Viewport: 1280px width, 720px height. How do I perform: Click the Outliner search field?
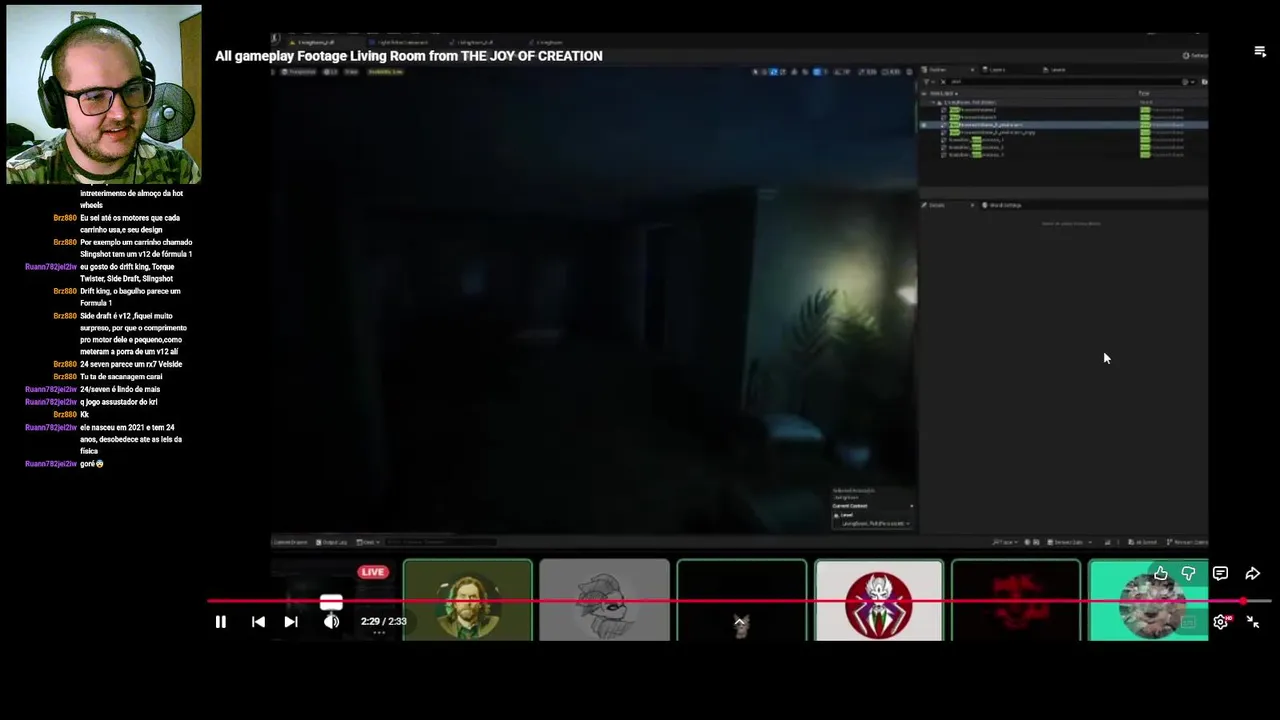(1065, 82)
